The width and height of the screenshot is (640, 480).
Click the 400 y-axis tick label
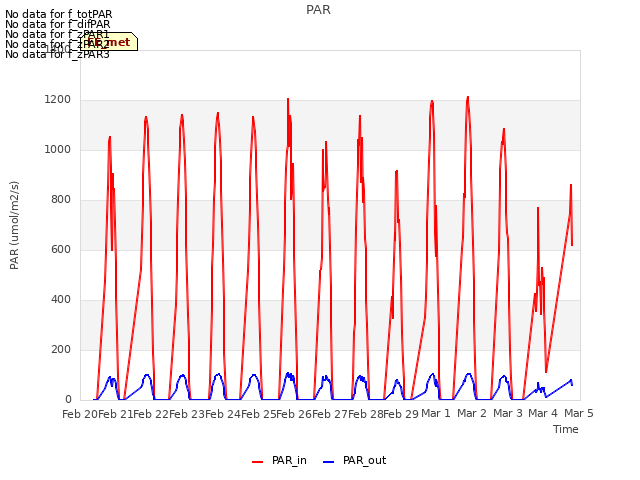click(61, 300)
